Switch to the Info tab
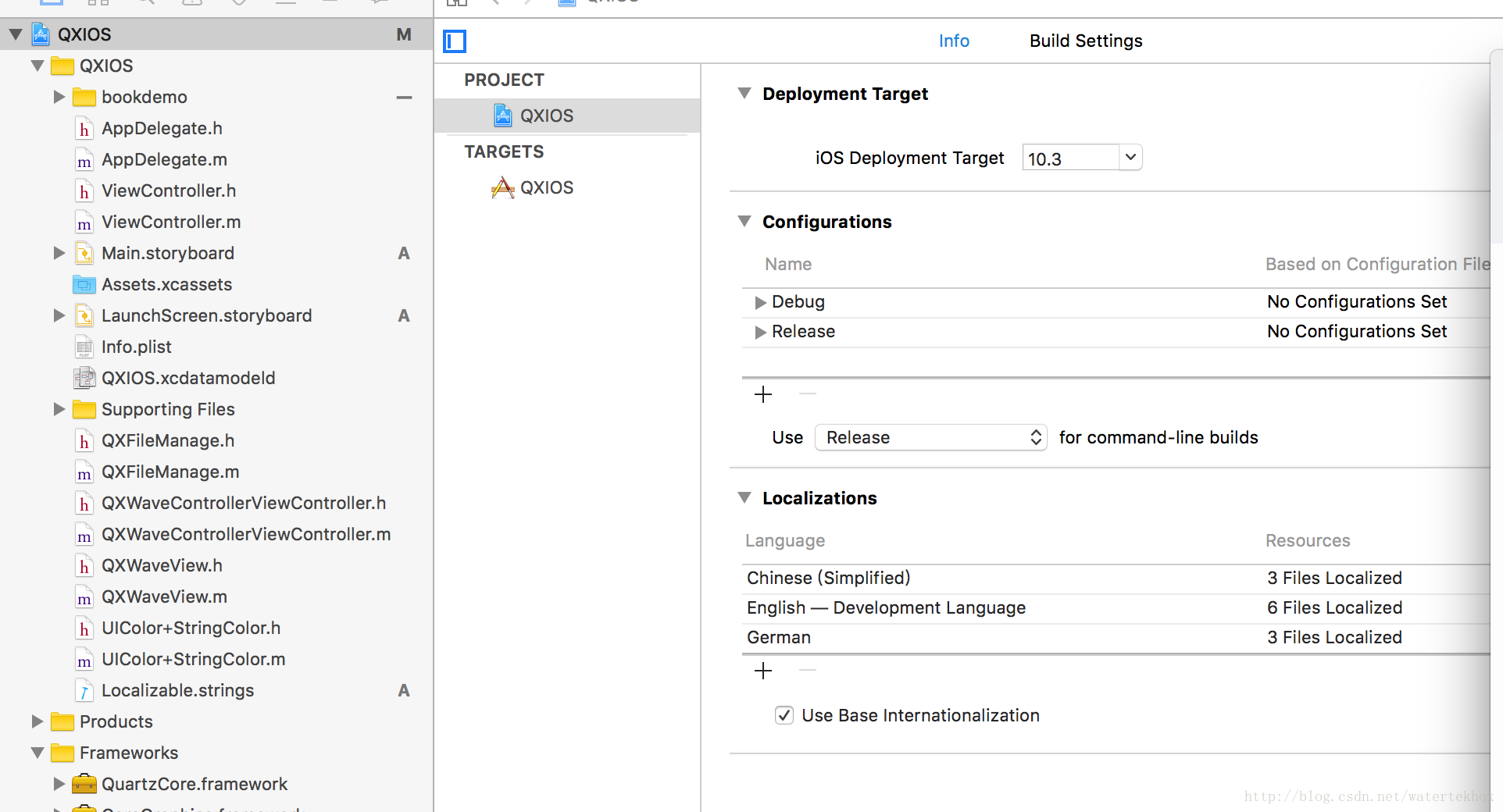This screenshot has width=1503, height=812. [954, 41]
